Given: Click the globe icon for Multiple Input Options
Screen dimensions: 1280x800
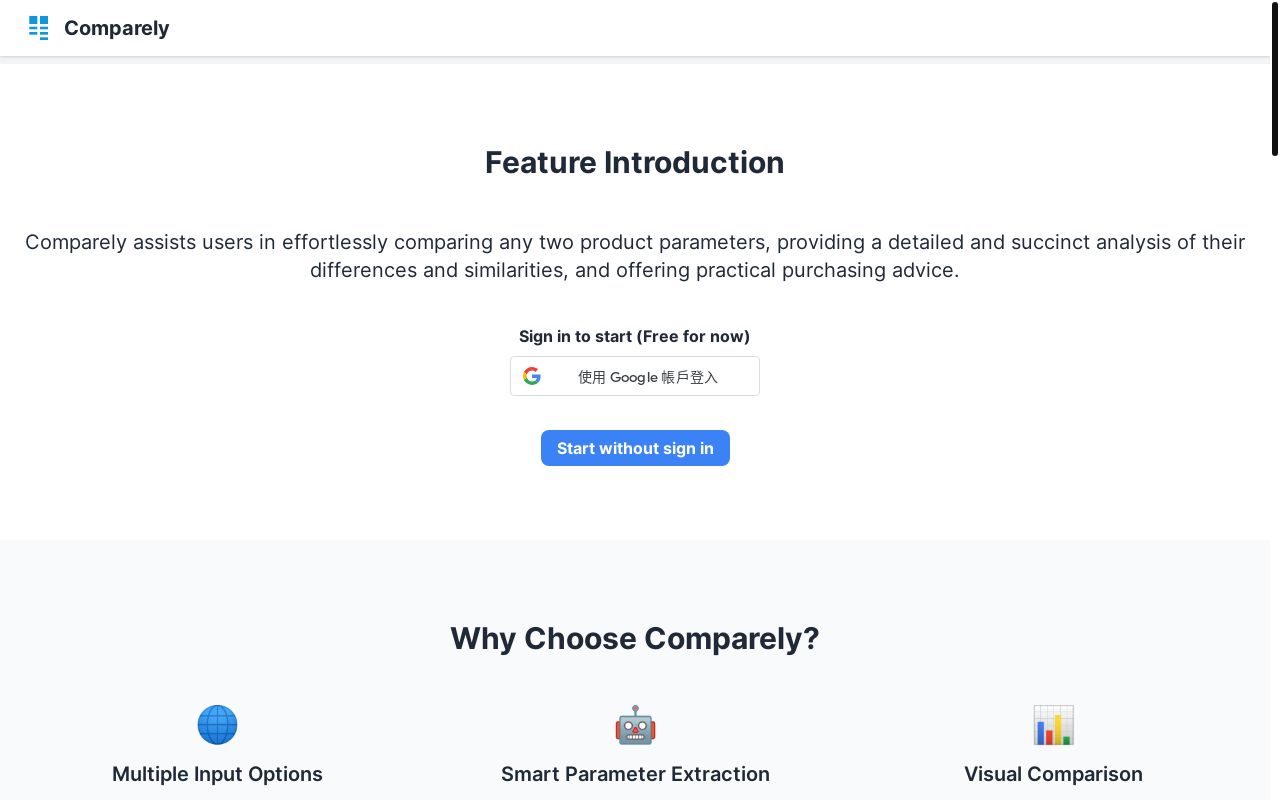Looking at the screenshot, I should pyautogui.click(x=217, y=725).
